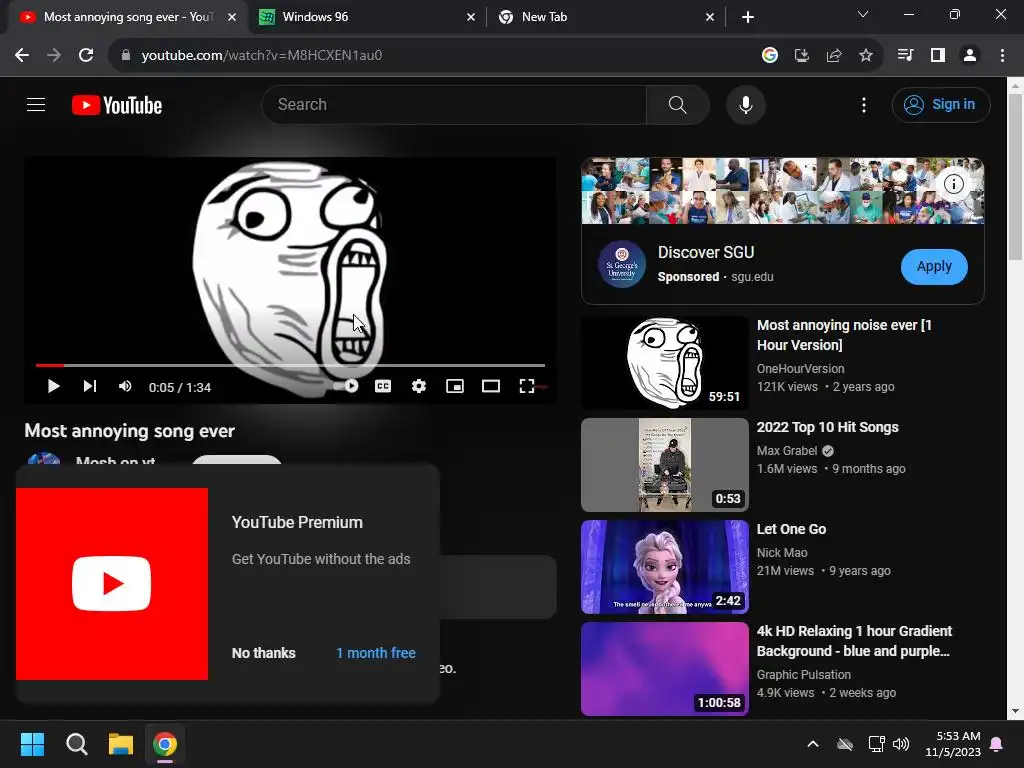Screen dimensions: 1024x768
Task: Open the Windows Start menu
Action: point(32,744)
